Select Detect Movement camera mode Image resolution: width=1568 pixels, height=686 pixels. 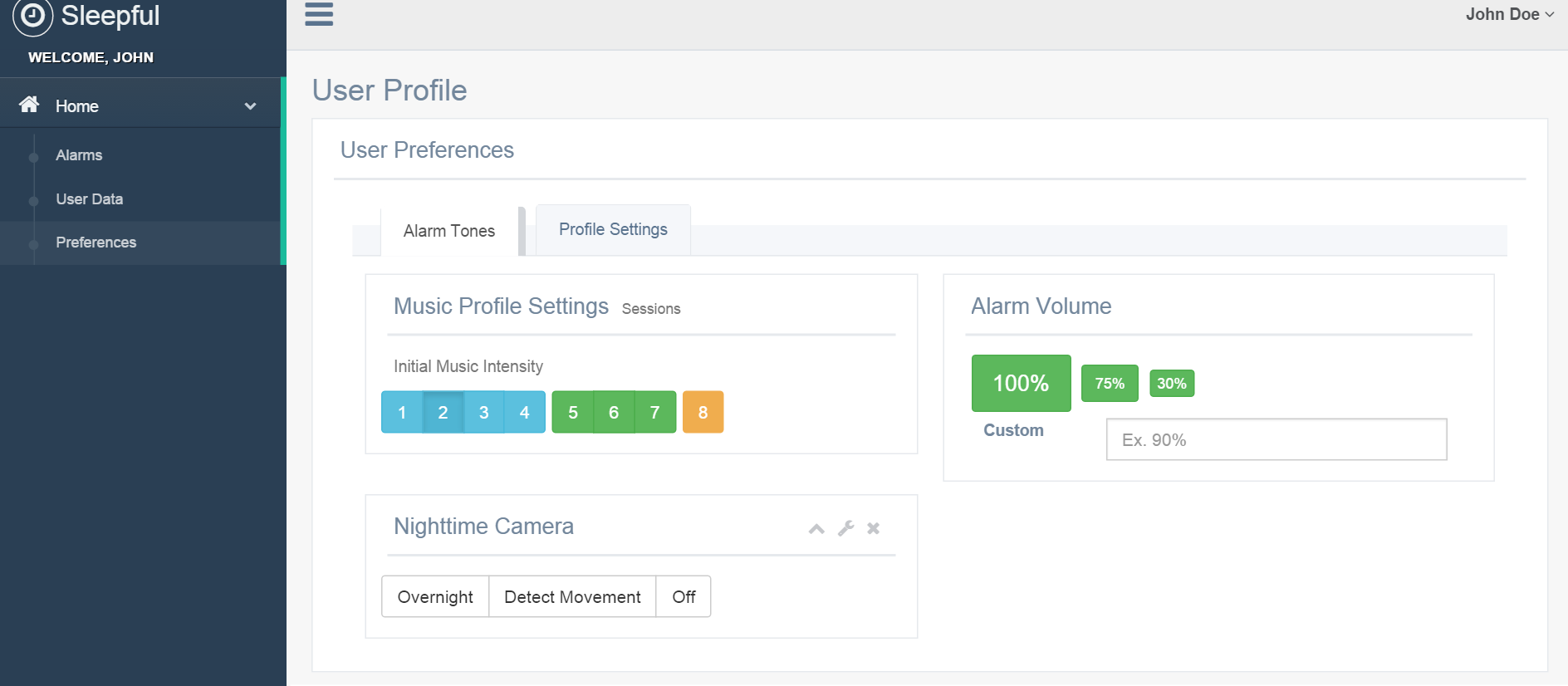point(572,596)
